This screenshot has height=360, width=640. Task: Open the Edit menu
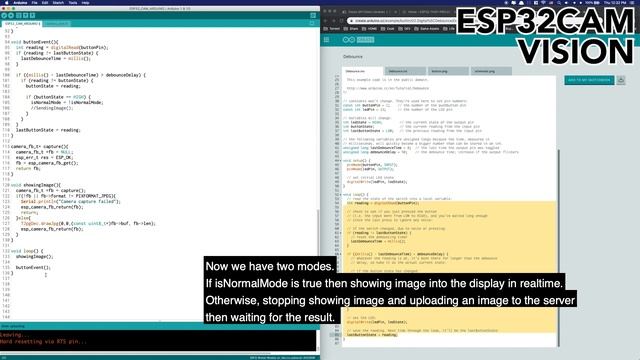coord(45,2)
